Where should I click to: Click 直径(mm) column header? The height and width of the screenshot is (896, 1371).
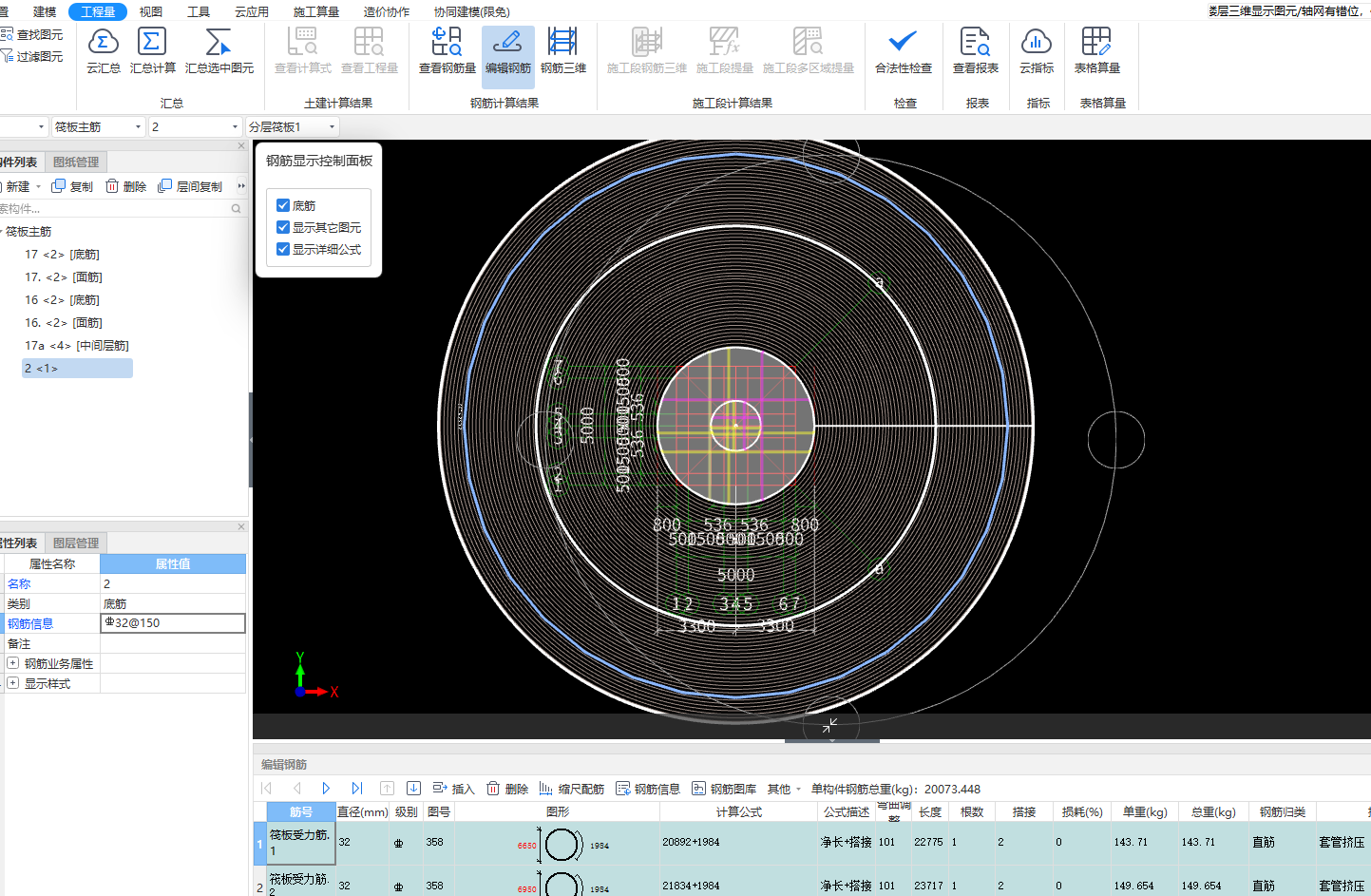[x=363, y=812]
